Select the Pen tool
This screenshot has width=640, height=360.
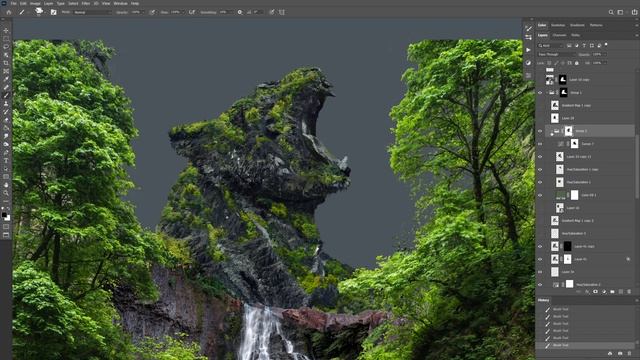pos(6,152)
